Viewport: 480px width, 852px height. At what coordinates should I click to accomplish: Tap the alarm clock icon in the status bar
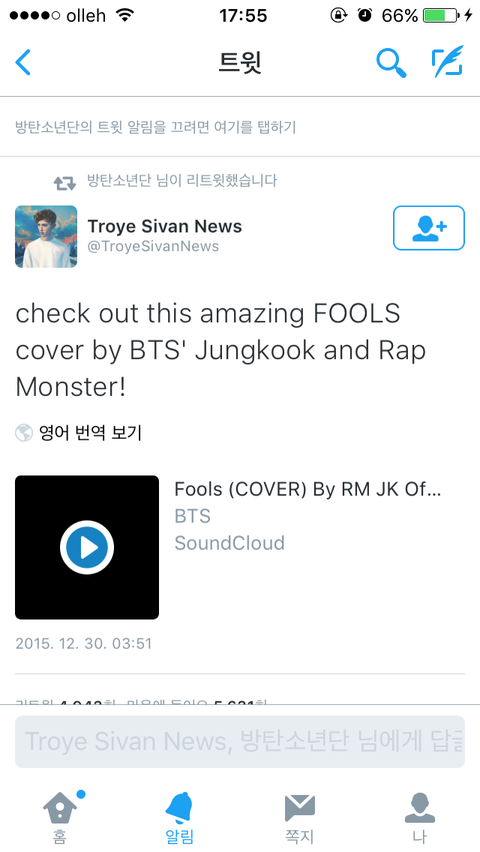[x=365, y=15]
